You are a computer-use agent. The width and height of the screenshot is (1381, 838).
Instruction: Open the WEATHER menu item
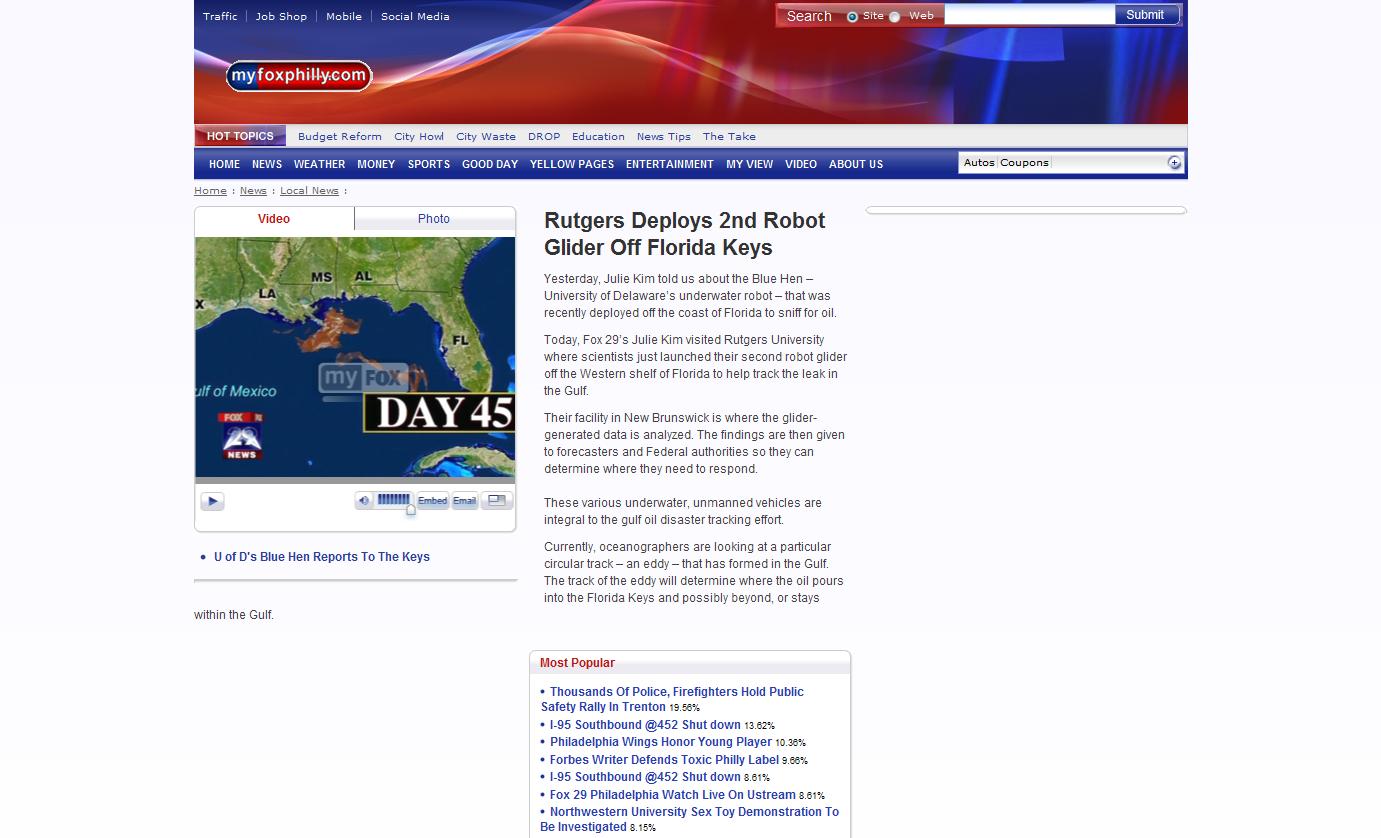(319, 164)
